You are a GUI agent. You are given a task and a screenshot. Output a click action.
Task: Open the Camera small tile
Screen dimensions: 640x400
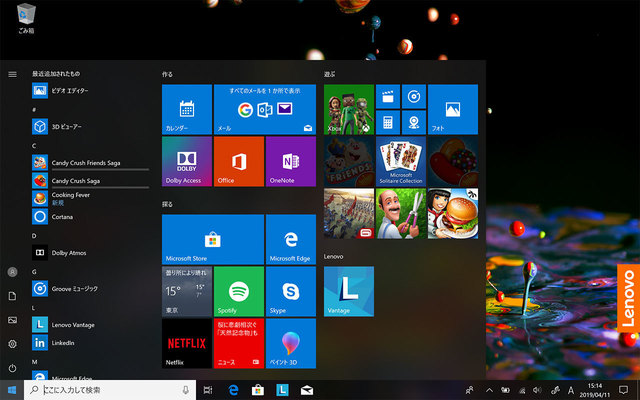(x=414, y=122)
